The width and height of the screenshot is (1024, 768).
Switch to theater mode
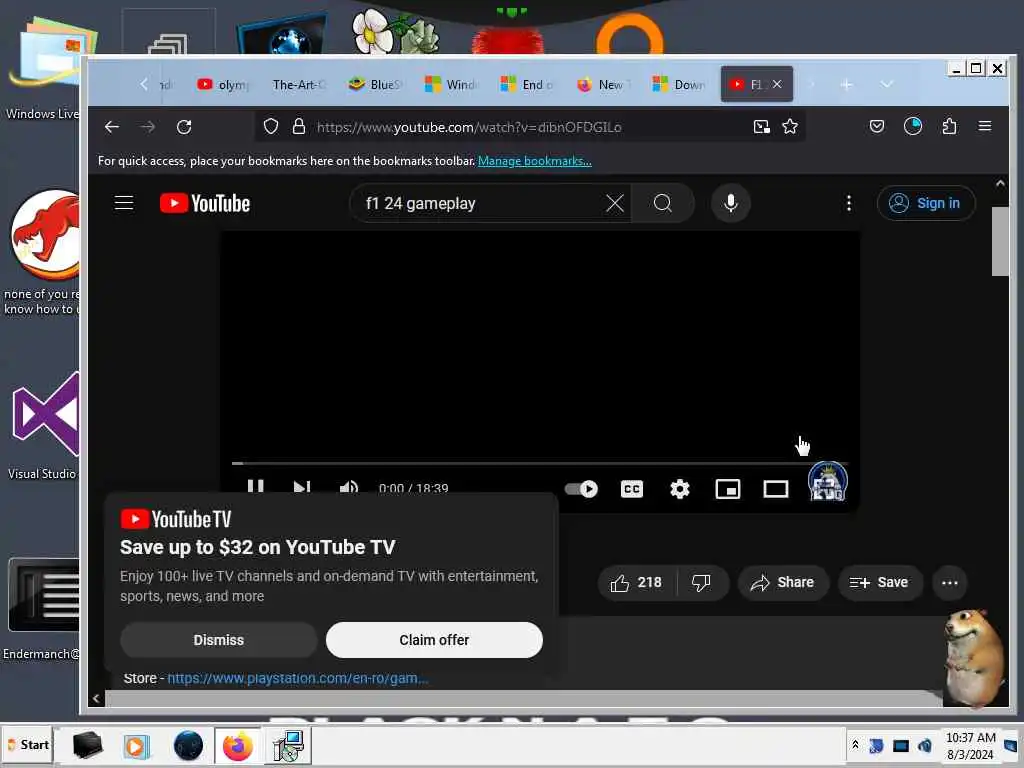[x=776, y=488]
